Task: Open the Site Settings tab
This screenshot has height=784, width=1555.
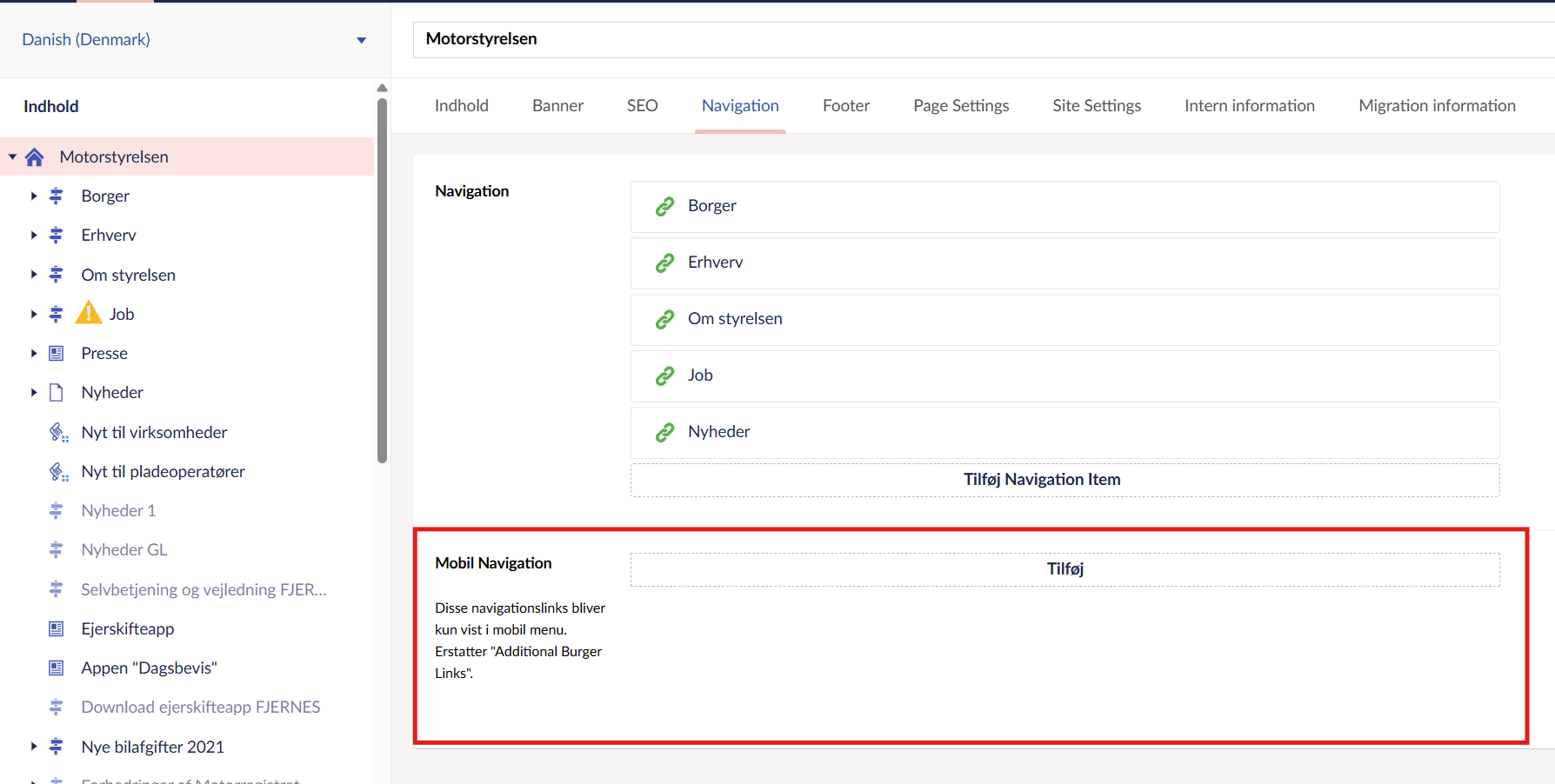Action: [1096, 106]
